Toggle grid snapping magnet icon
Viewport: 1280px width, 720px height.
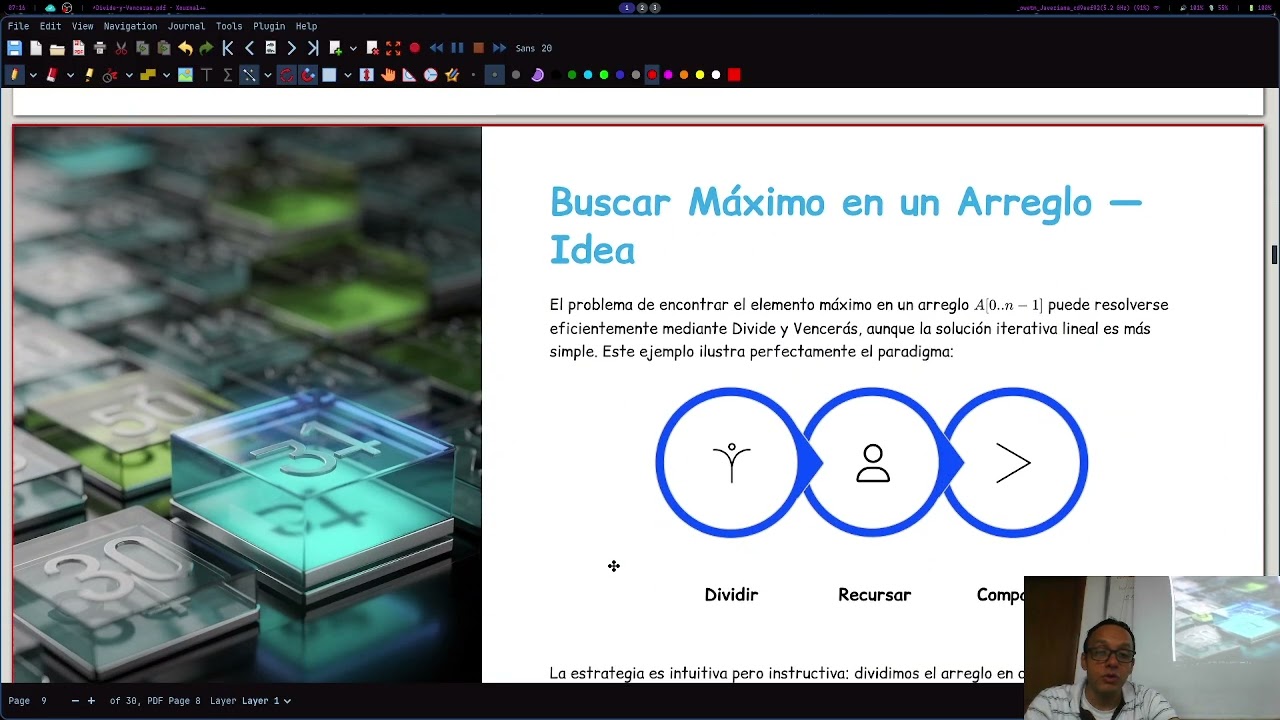[308, 75]
